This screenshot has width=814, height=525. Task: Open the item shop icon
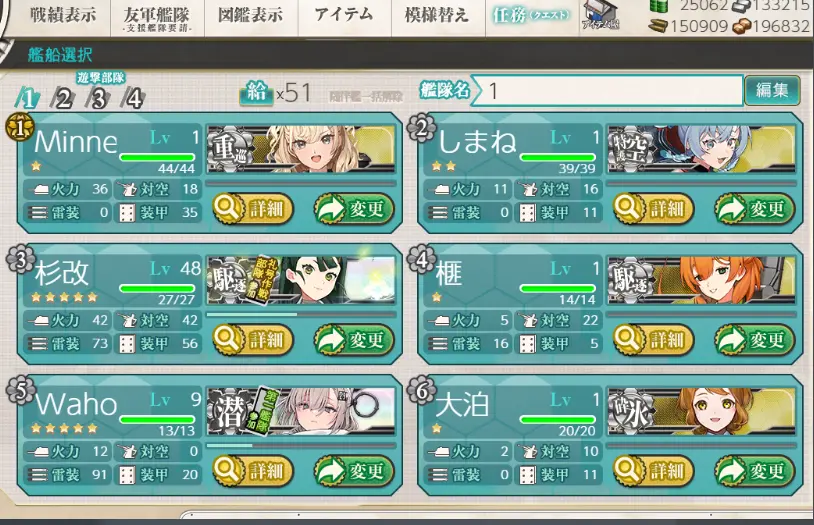click(601, 15)
